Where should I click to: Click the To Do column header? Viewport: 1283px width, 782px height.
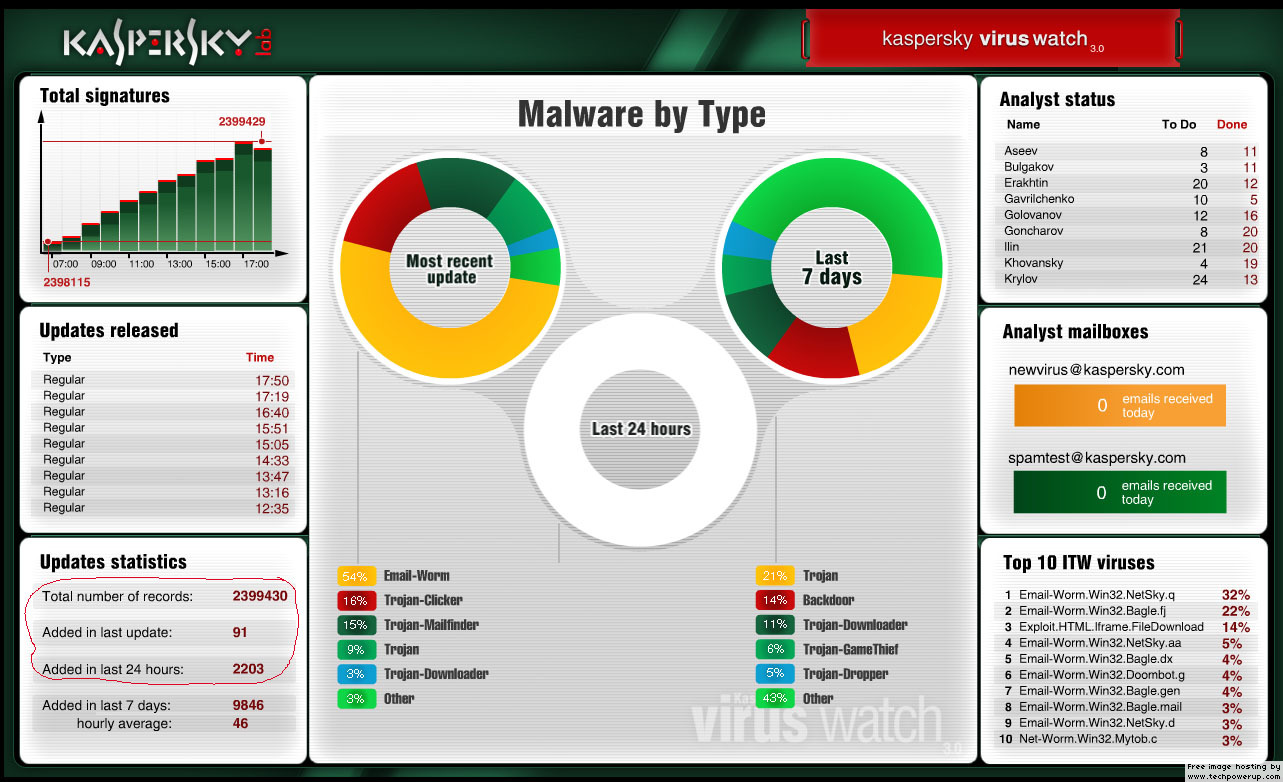tap(1179, 125)
